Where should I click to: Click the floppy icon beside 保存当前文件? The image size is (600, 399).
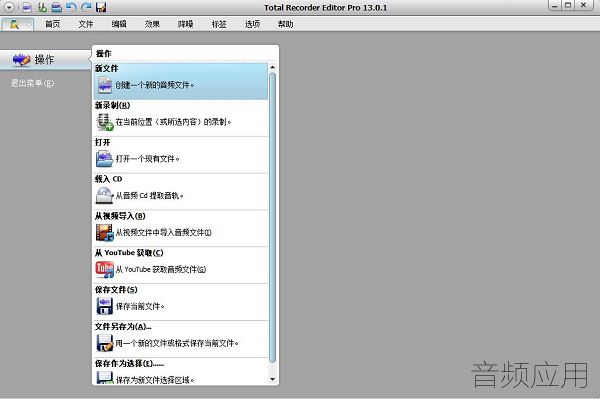coord(104,306)
